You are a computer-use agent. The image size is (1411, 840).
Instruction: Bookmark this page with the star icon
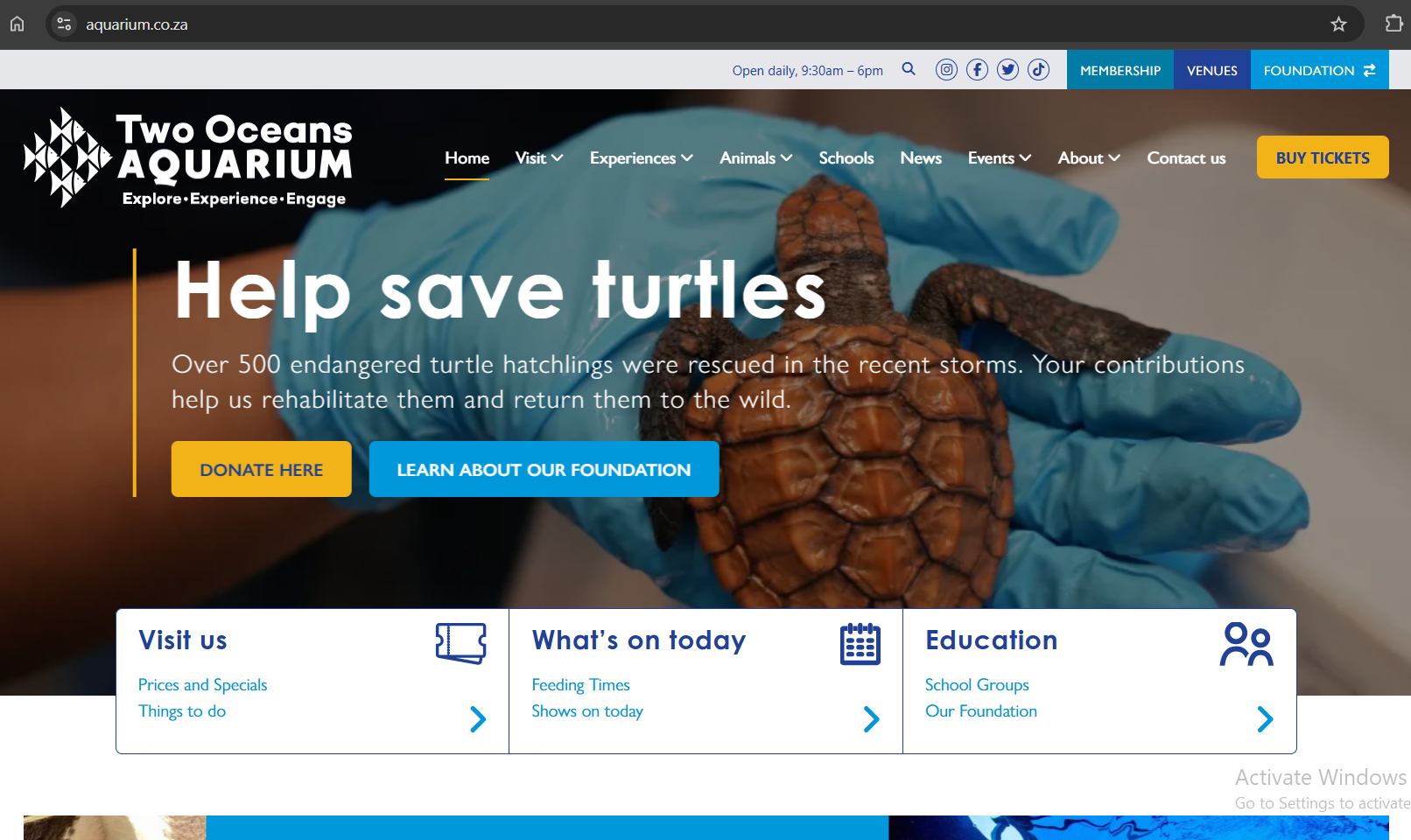point(1338,24)
